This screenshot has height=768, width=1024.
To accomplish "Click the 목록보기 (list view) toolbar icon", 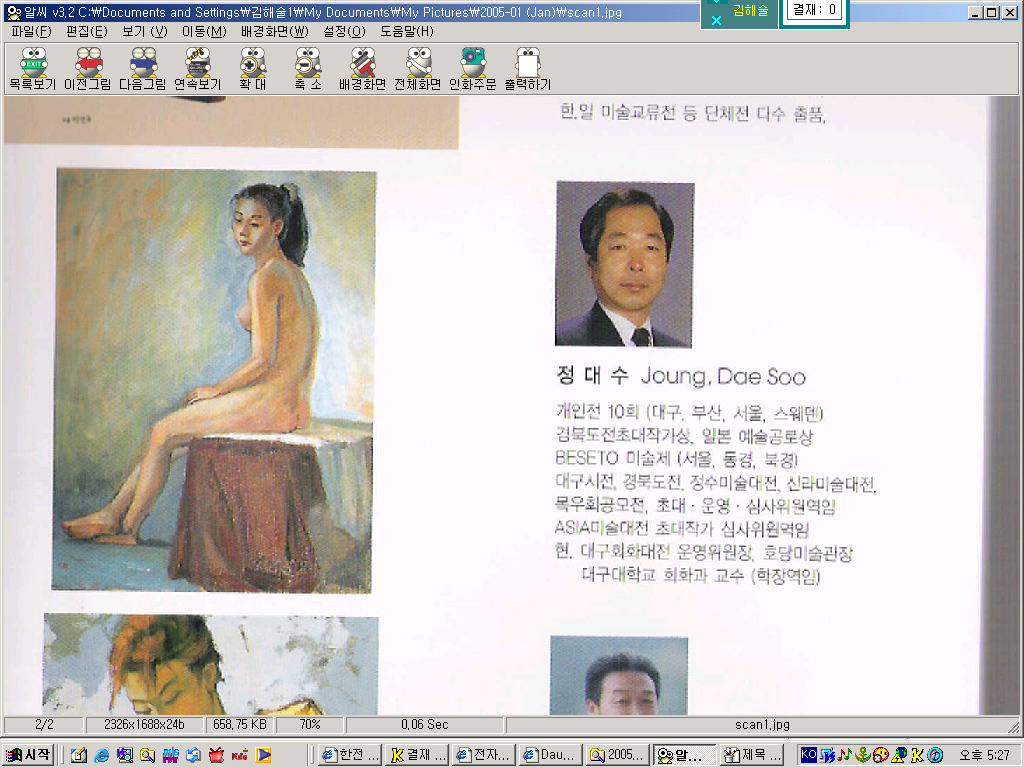I will [x=33, y=69].
